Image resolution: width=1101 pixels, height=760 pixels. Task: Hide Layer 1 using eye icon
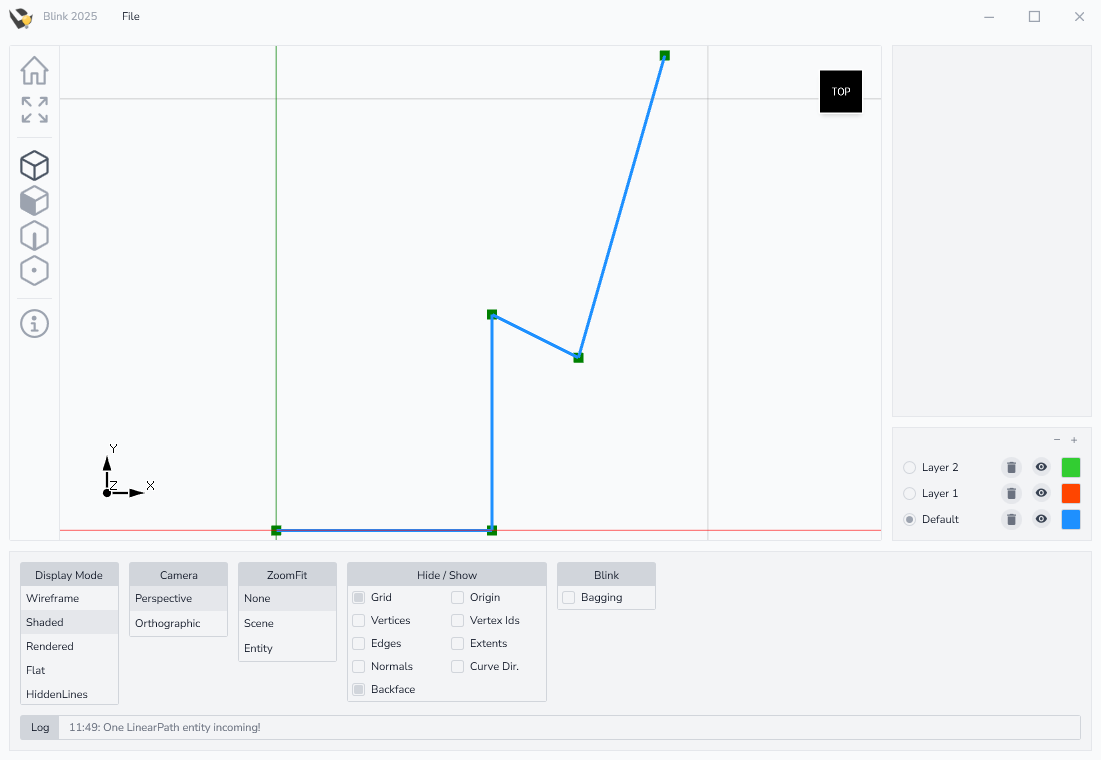1041,493
